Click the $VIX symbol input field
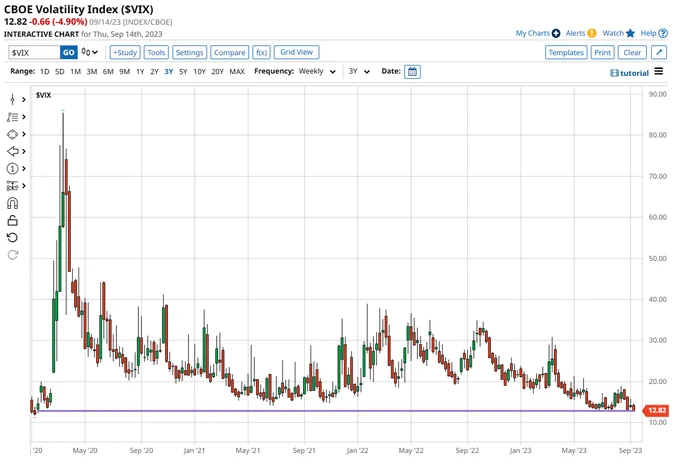The height and width of the screenshot is (469, 680). pyautogui.click(x=34, y=52)
